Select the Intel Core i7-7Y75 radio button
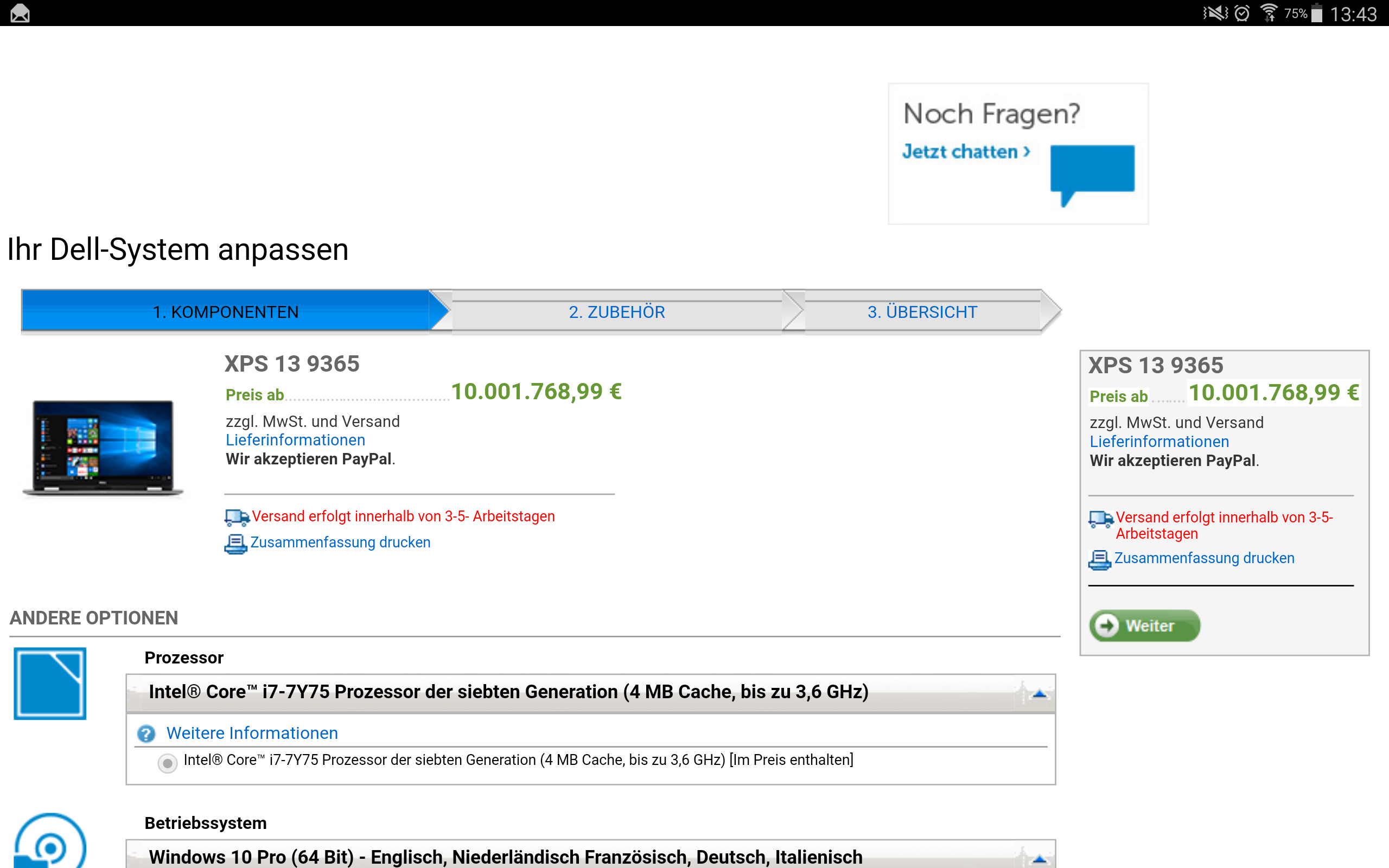The width and height of the screenshot is (1389, 868). coord(168,763)
